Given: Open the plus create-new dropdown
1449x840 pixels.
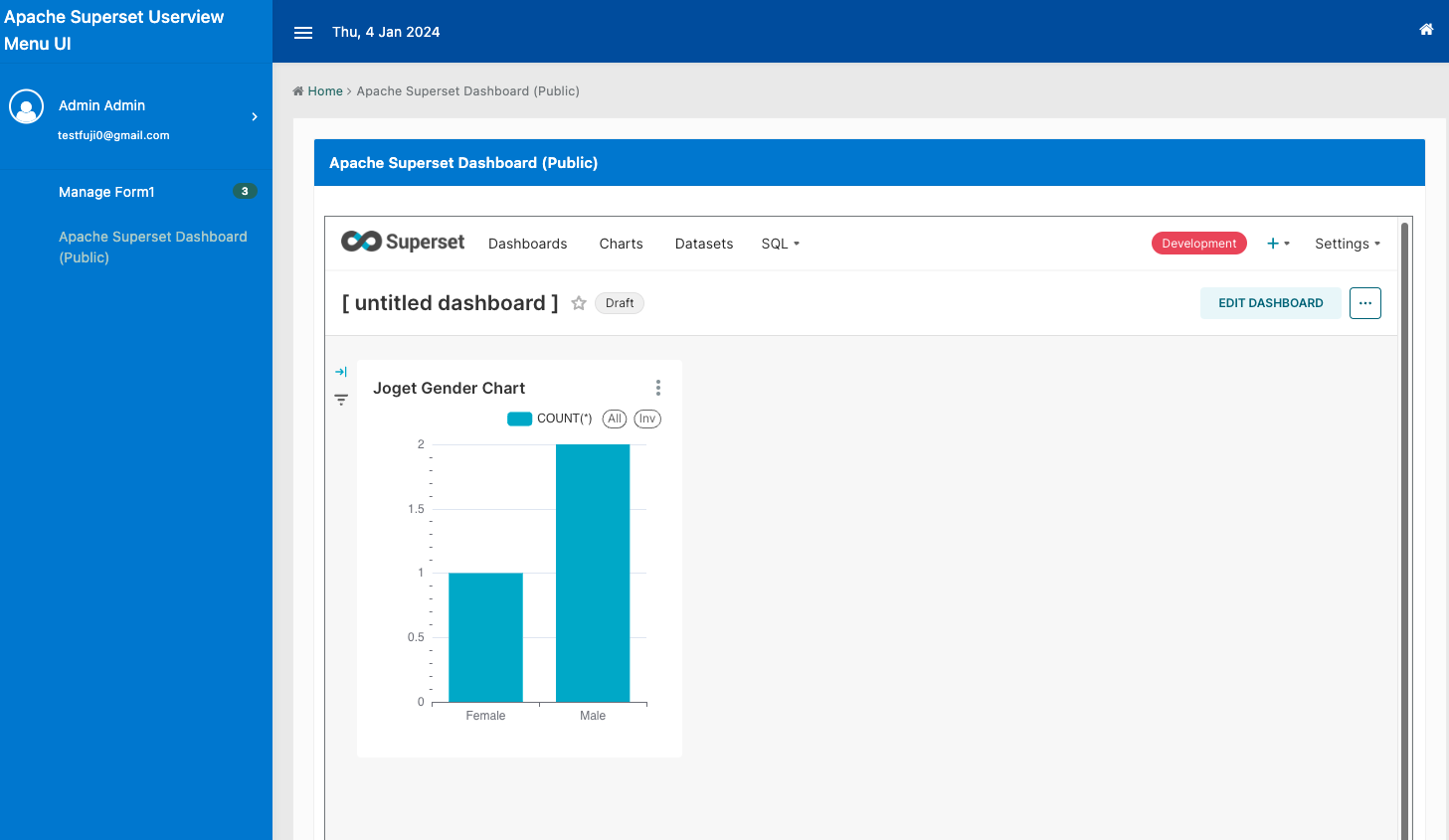Looking at the screenshot, I should (x=1277, y=244).
